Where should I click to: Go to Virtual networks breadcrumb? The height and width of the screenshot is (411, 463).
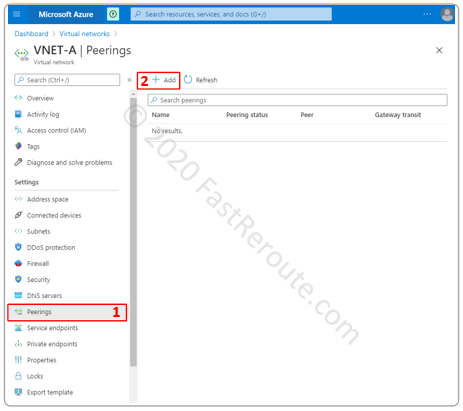(x=84, y=34)
